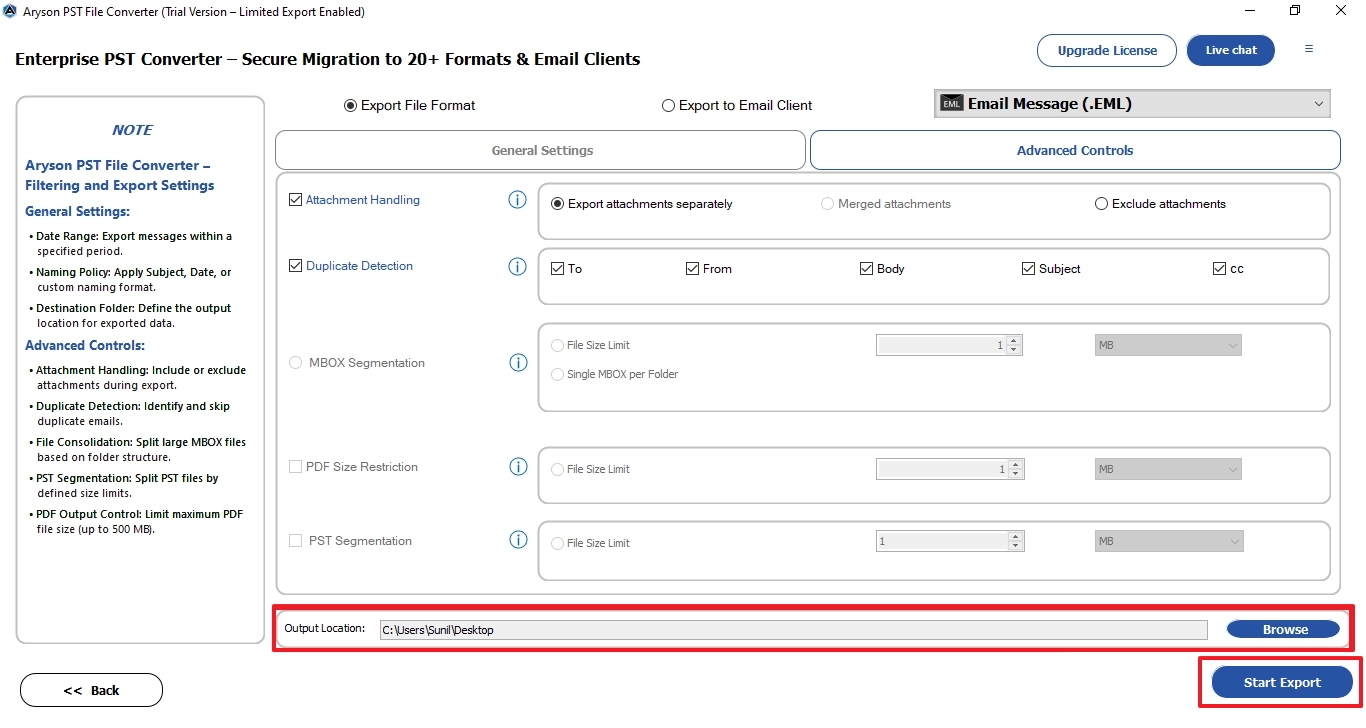Select MBOX File Size Limit radio

[557, 345]
